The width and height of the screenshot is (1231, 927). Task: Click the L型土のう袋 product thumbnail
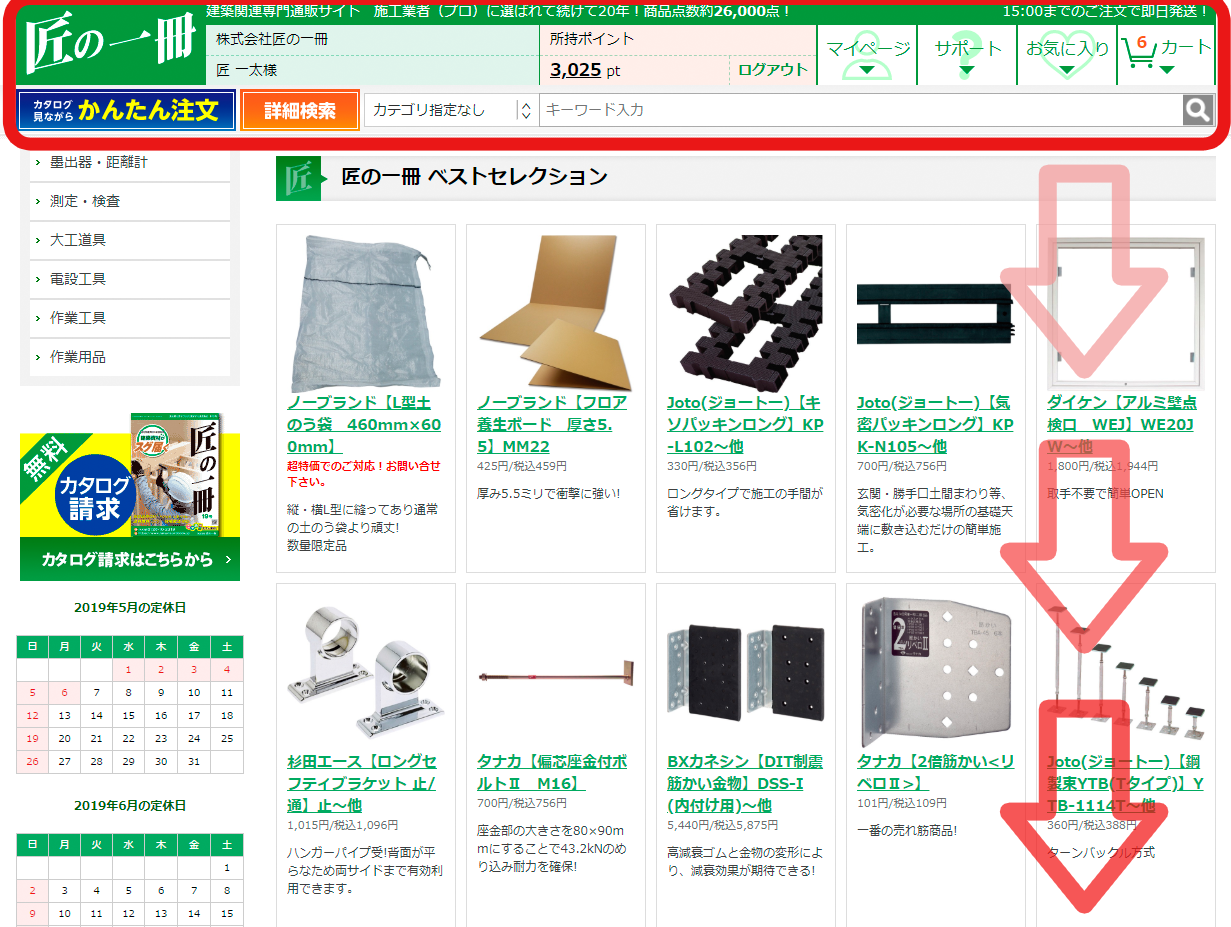(x=364, y=314)
